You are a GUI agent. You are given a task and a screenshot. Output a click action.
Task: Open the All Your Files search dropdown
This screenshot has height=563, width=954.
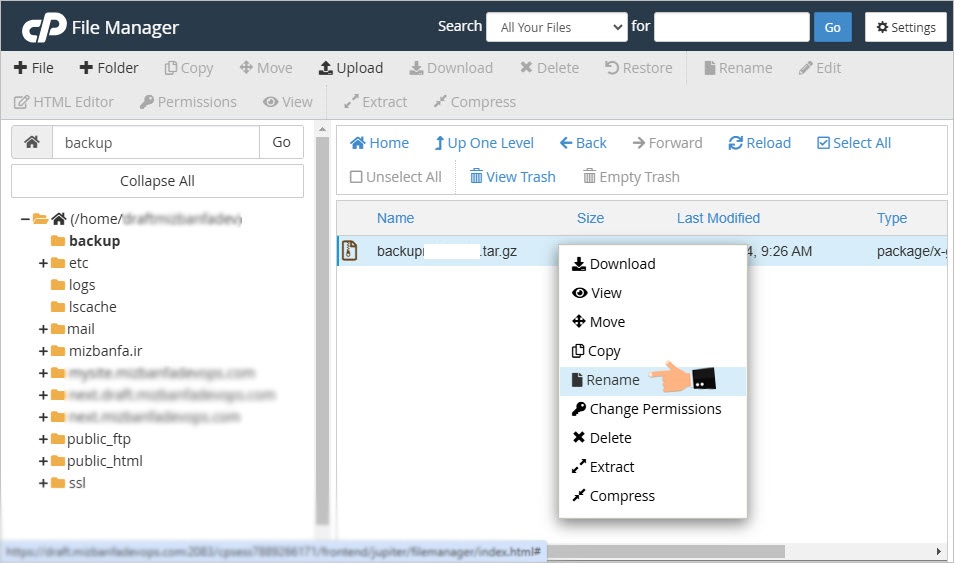coord(556,27)
